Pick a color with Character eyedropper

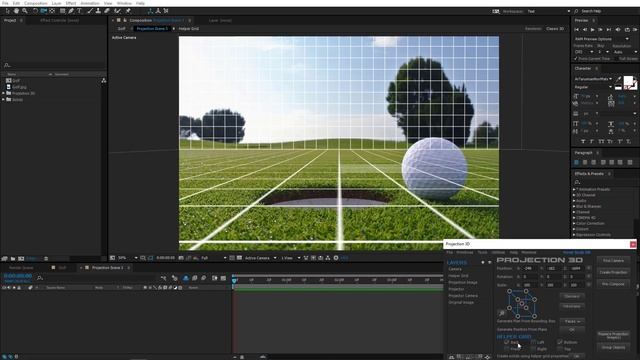pos(618,79)
